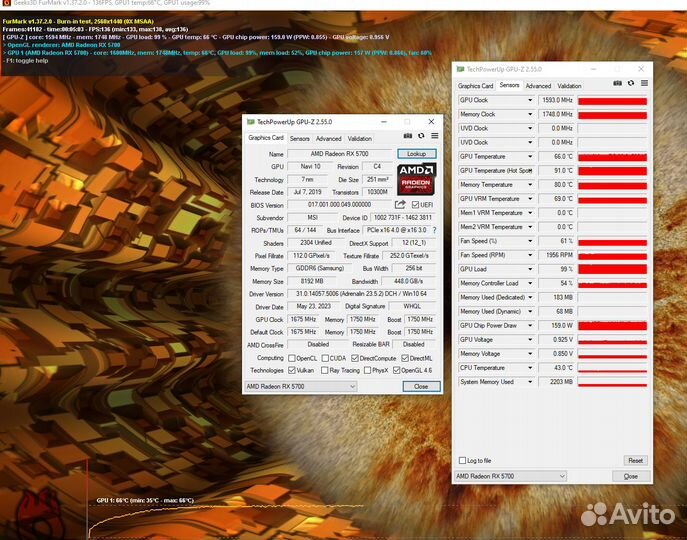Click the GPU Chip Power Draw red graph
The width and height of the screenshot is (687, 540).
(612, 326)
